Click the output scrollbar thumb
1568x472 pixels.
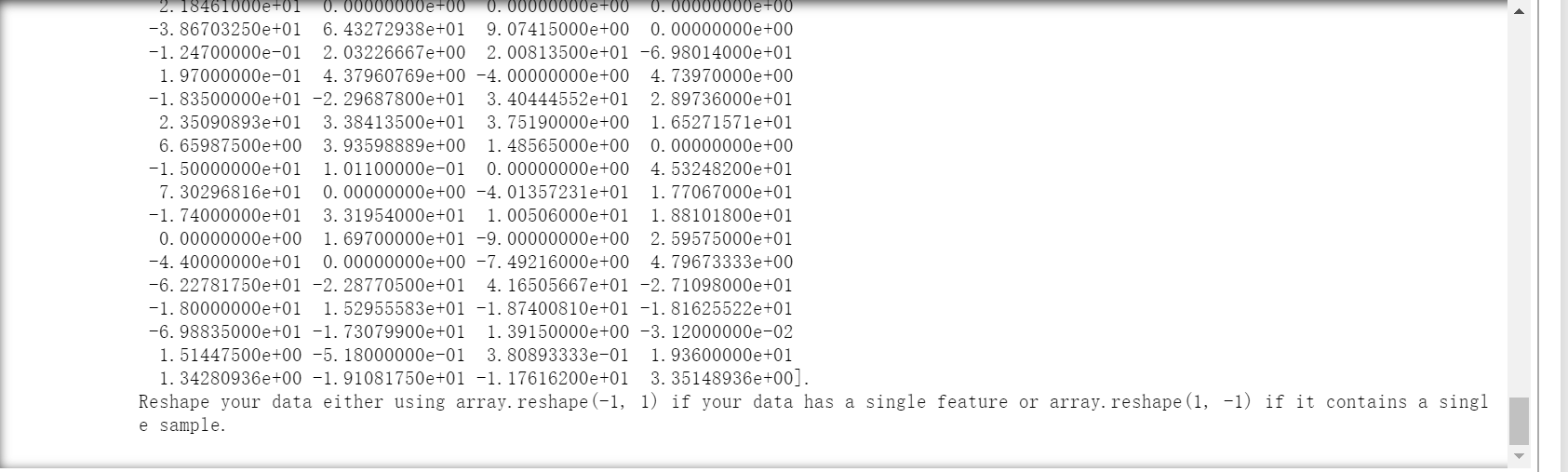[x=1519, y=421]
